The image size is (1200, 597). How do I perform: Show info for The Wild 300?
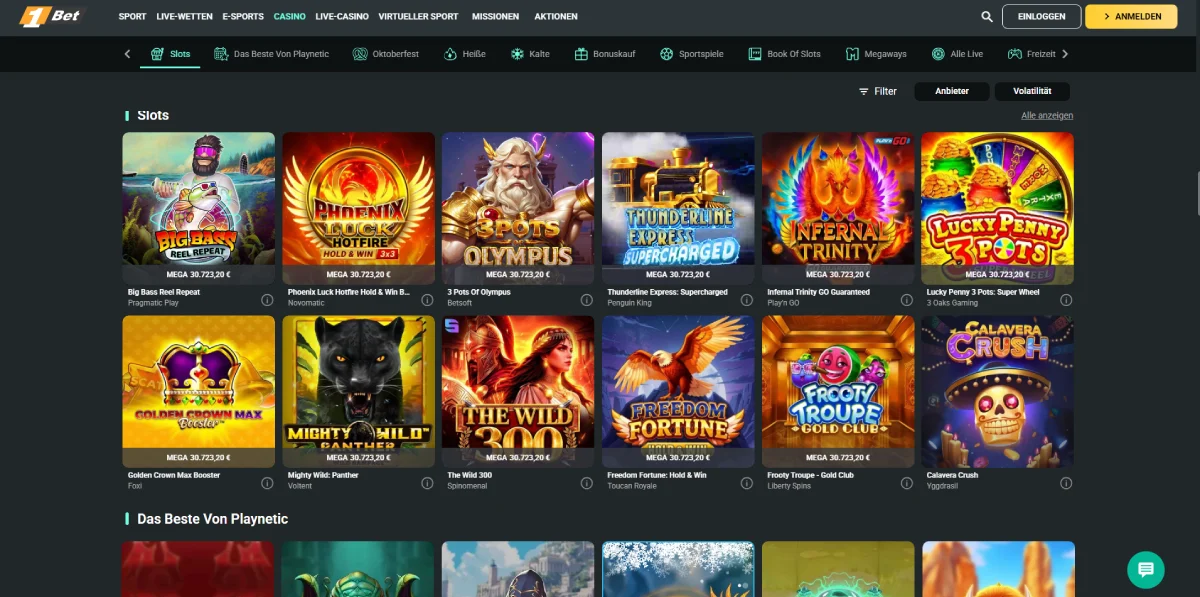tap(587, 483)
